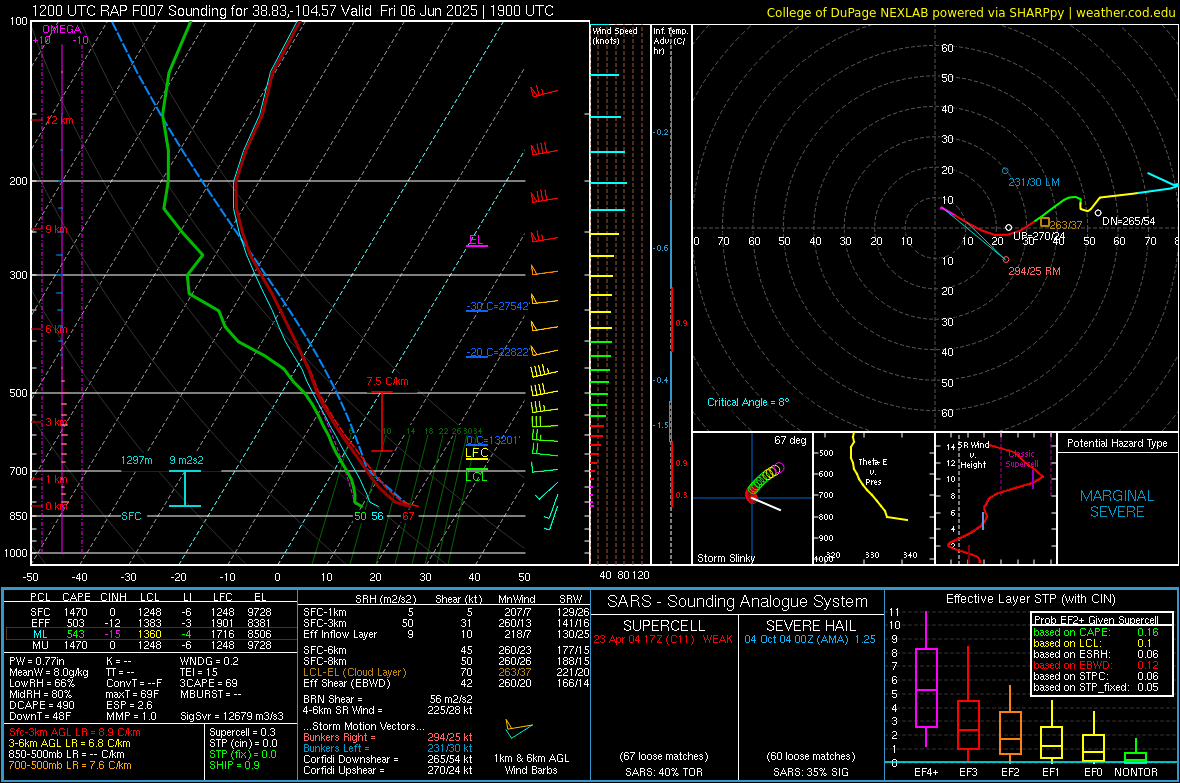Click the white circle marker beside DN=265/54
Image resolution: width=1180 pixels, height=783 pixels.
click(1098, 213)
